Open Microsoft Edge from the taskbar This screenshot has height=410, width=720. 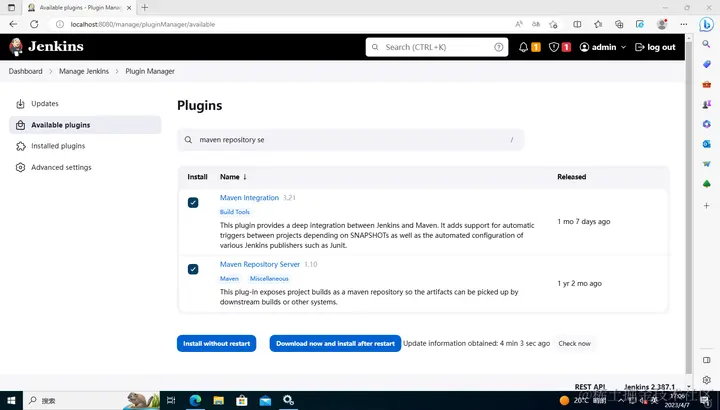[x=195, y=401]
